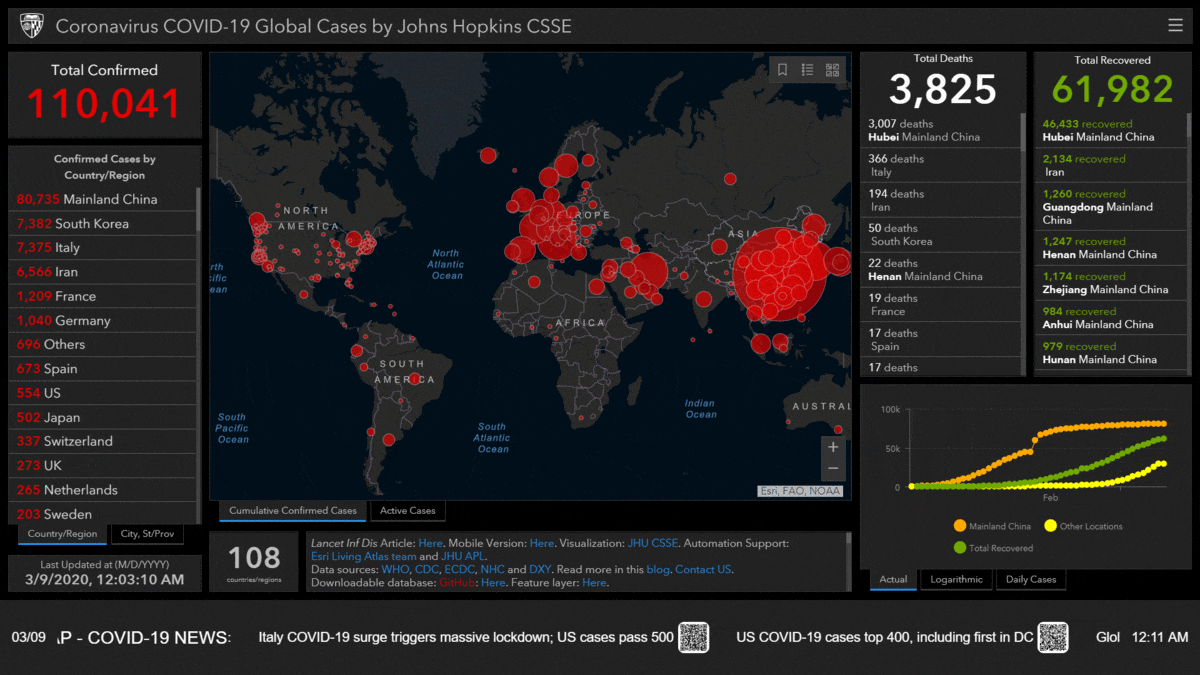Click the large red circle over China
The image size is (1200, 675).
pos(780,275)
